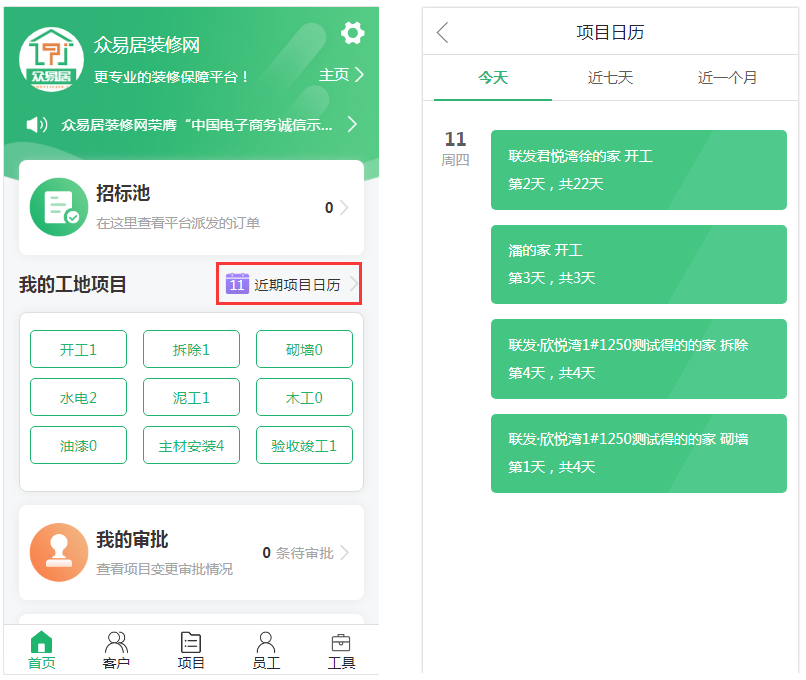Image resolution: width=806 pixels, height=680 pixels.
Task: Click the 主页 link in header
Action: (341, 75)
